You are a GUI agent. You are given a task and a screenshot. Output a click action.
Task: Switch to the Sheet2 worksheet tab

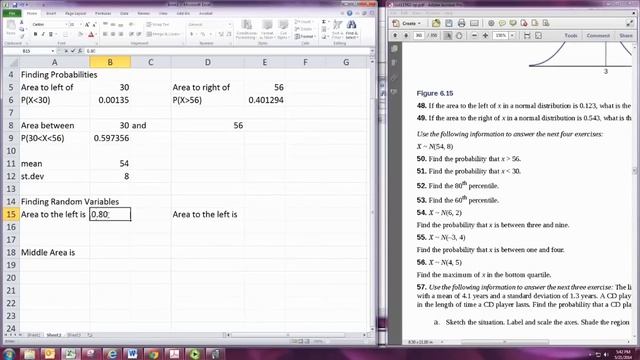click(53, 335)
